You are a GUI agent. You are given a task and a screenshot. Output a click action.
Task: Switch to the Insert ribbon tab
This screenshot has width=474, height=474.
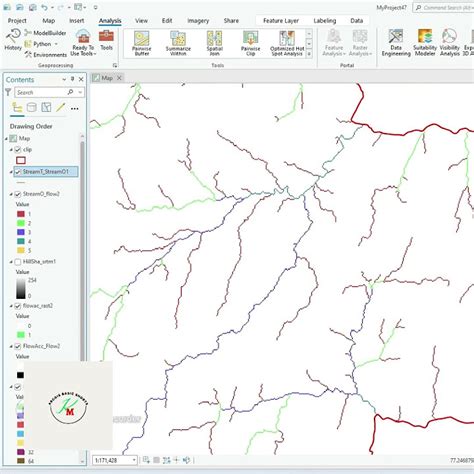pyautogui.click(x=77, y=21)
